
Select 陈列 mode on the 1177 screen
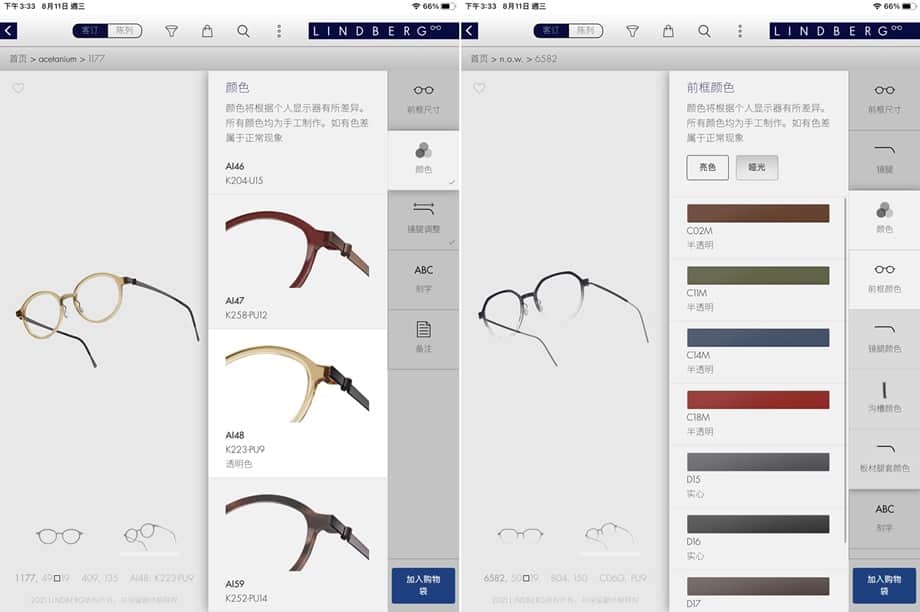[x=124, y=31]
